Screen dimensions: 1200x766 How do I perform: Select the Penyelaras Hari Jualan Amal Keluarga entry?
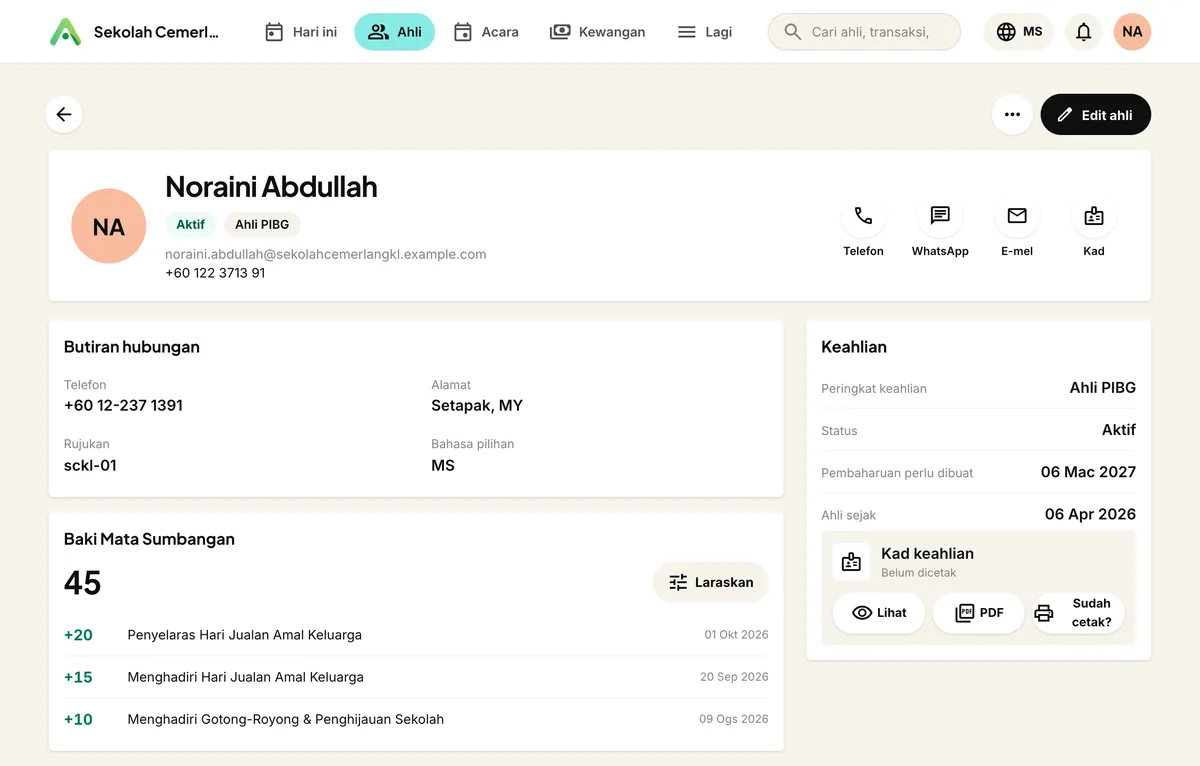coord(416,635)
